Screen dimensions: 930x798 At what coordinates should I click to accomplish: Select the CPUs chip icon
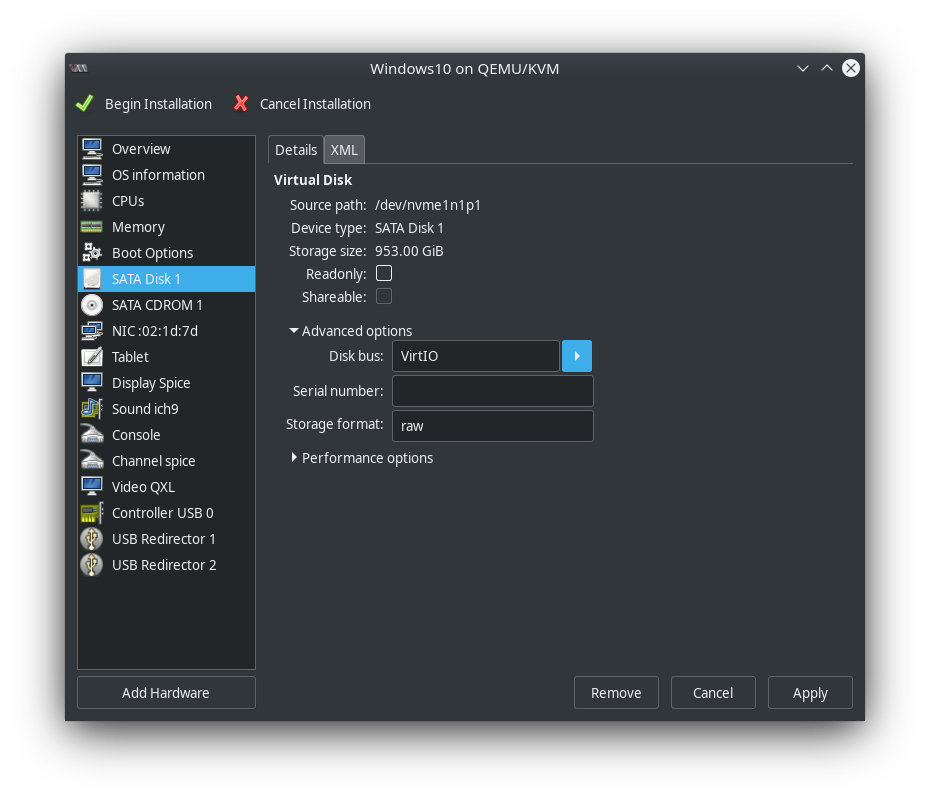(x=92, y=201)
